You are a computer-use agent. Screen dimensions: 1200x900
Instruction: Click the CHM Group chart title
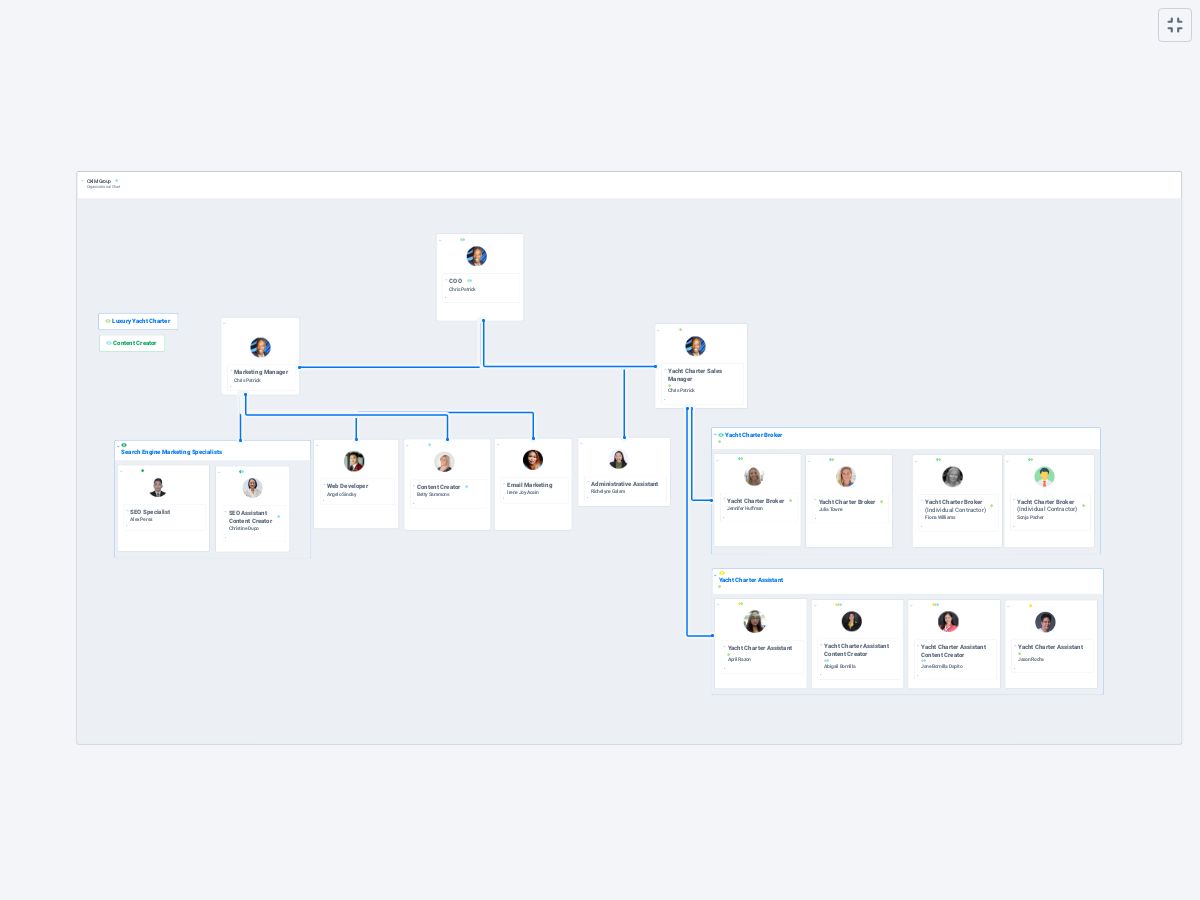coord(99,181)
